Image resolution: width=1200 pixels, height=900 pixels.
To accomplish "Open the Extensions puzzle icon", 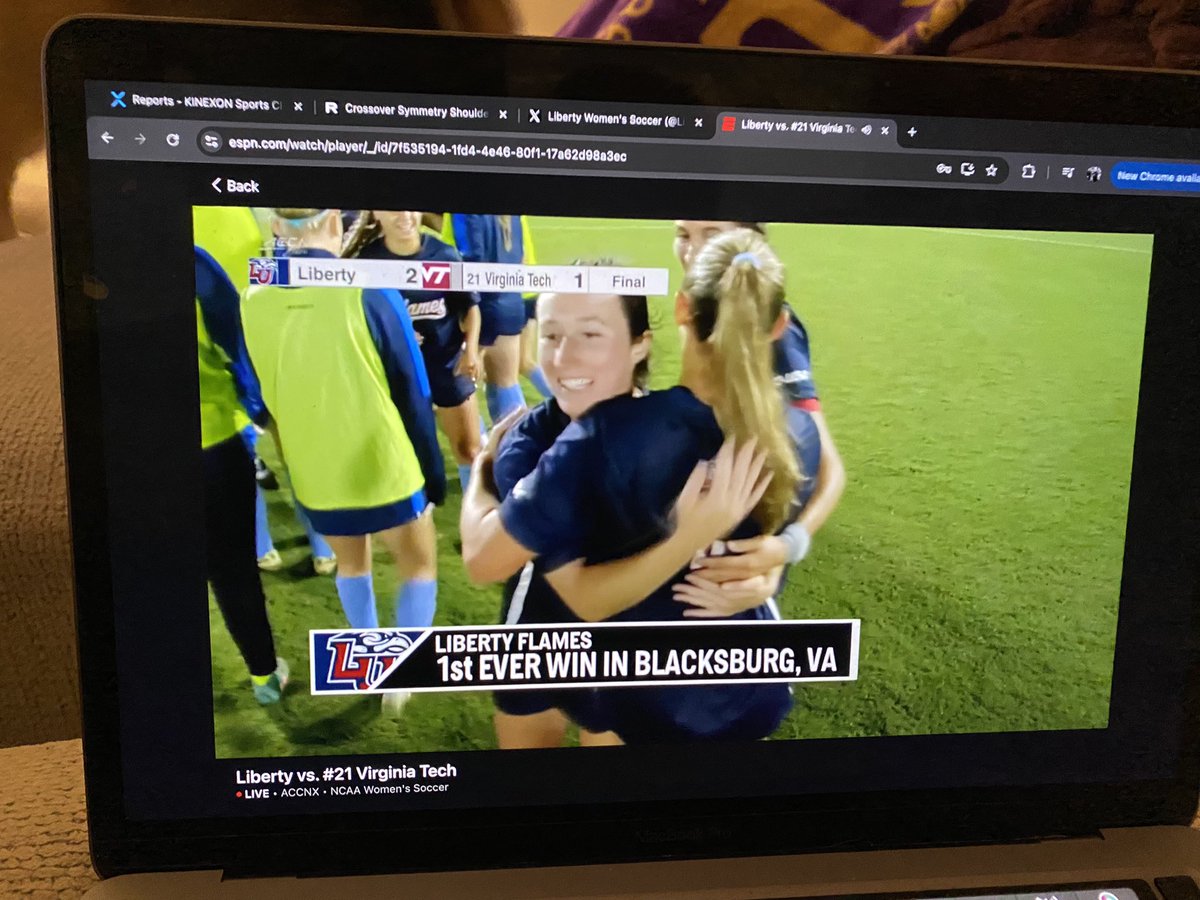I will (1028, 172).
